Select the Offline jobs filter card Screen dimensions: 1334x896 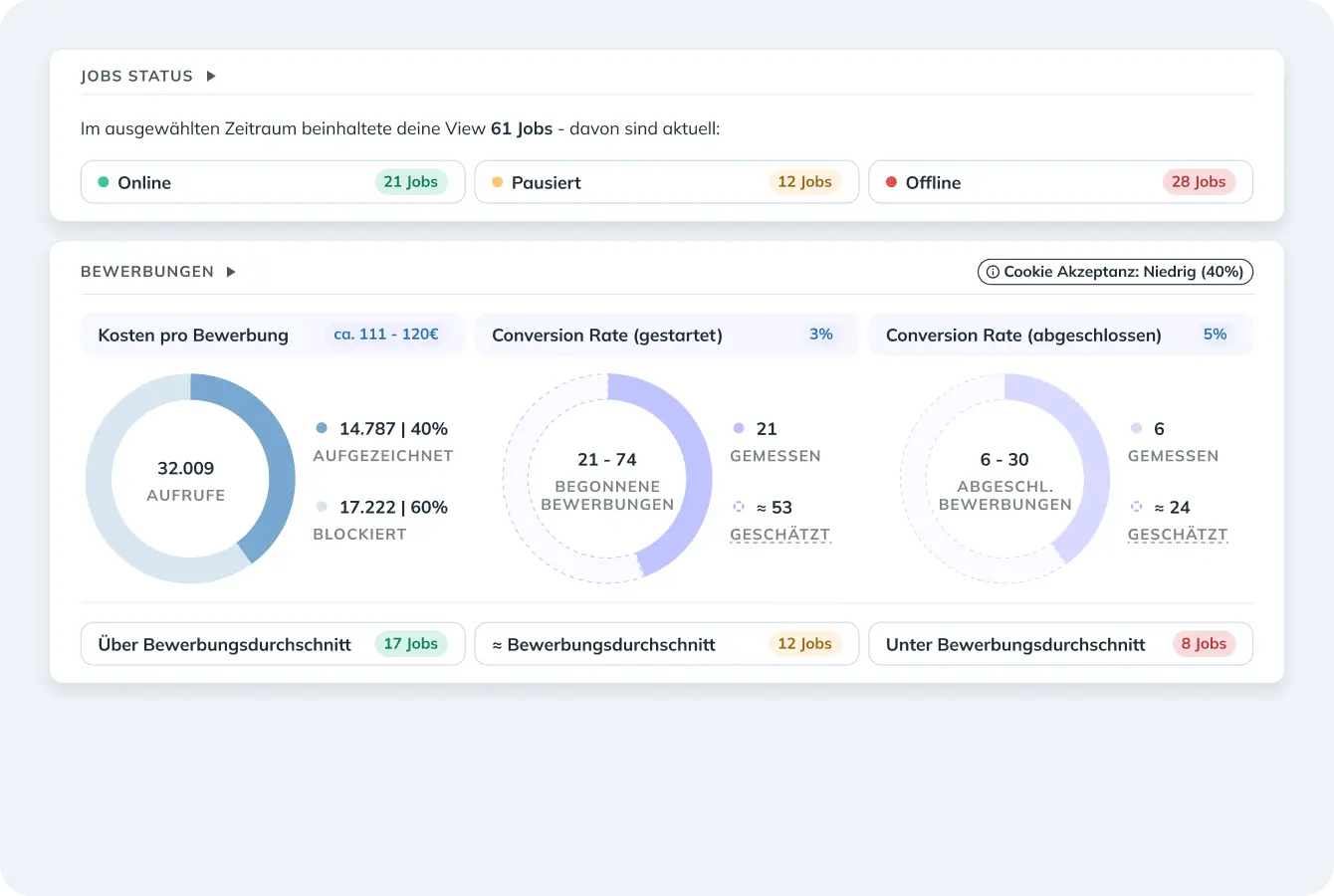click(1060, 182)
